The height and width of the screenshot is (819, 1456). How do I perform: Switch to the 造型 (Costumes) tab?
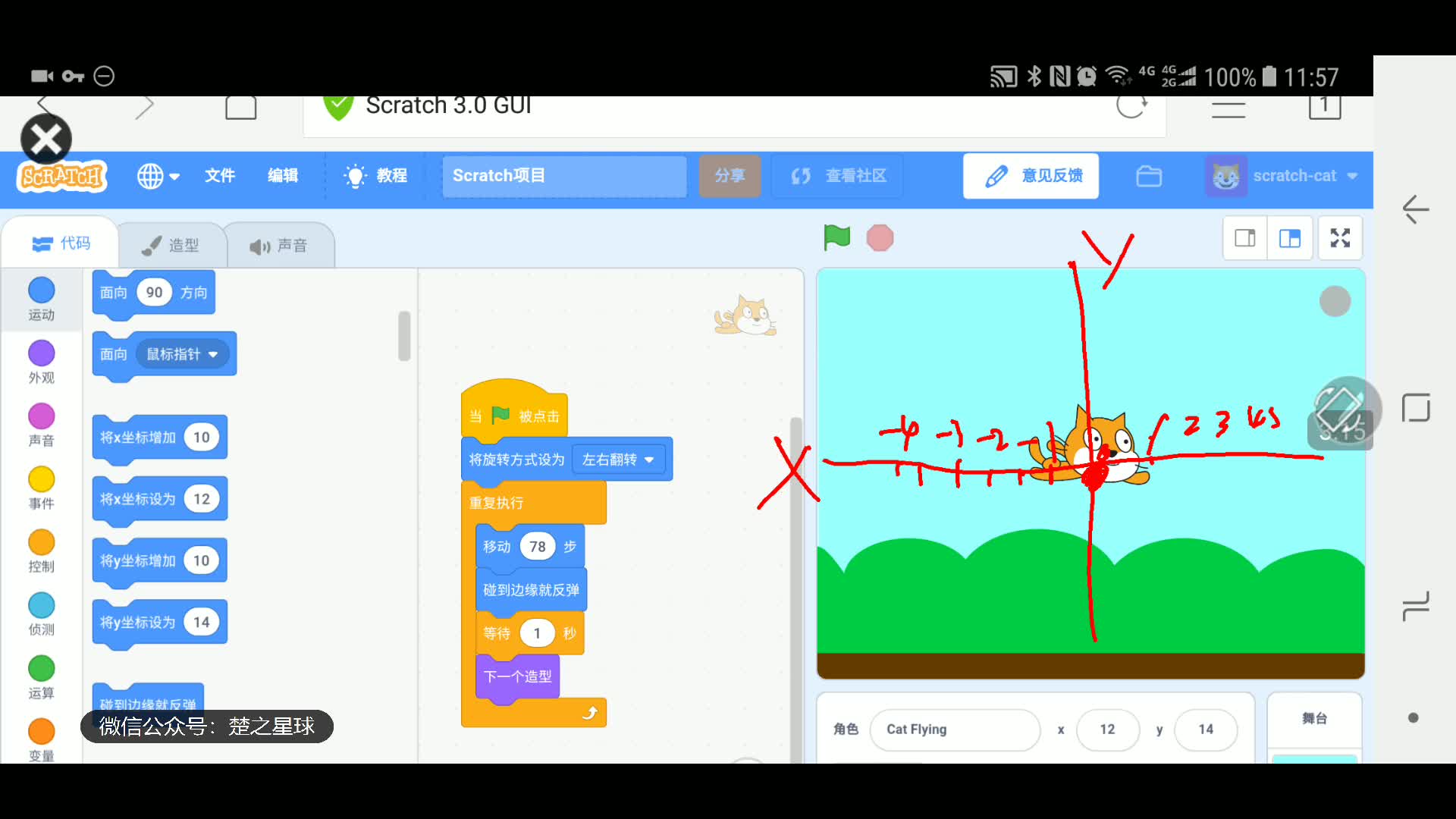pos(173,244)
